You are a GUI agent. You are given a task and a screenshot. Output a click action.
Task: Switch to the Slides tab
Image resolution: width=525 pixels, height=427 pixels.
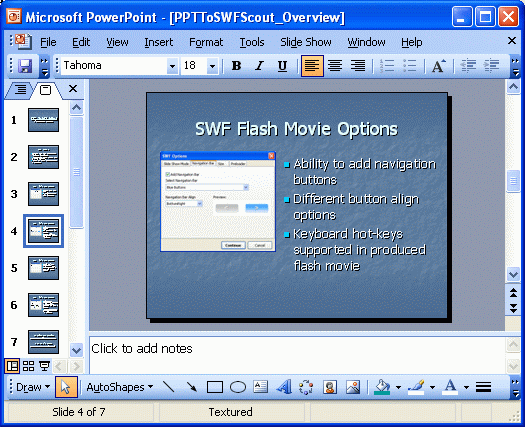(45, 90)
